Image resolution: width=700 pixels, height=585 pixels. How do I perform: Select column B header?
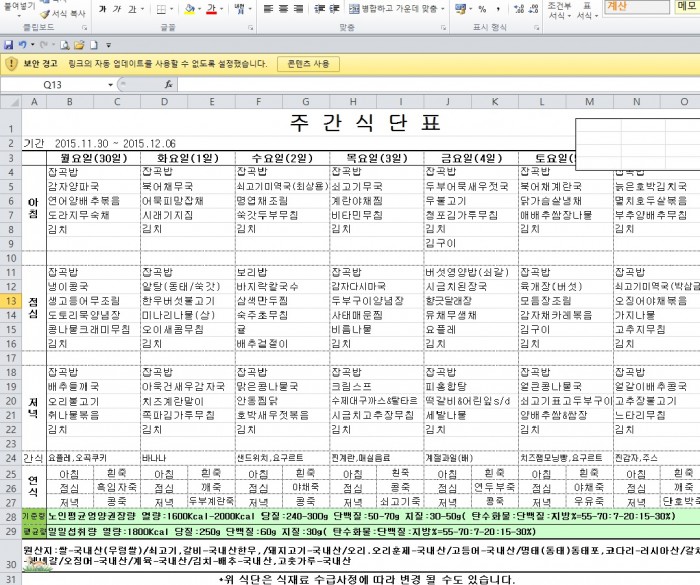click(70, 102)
